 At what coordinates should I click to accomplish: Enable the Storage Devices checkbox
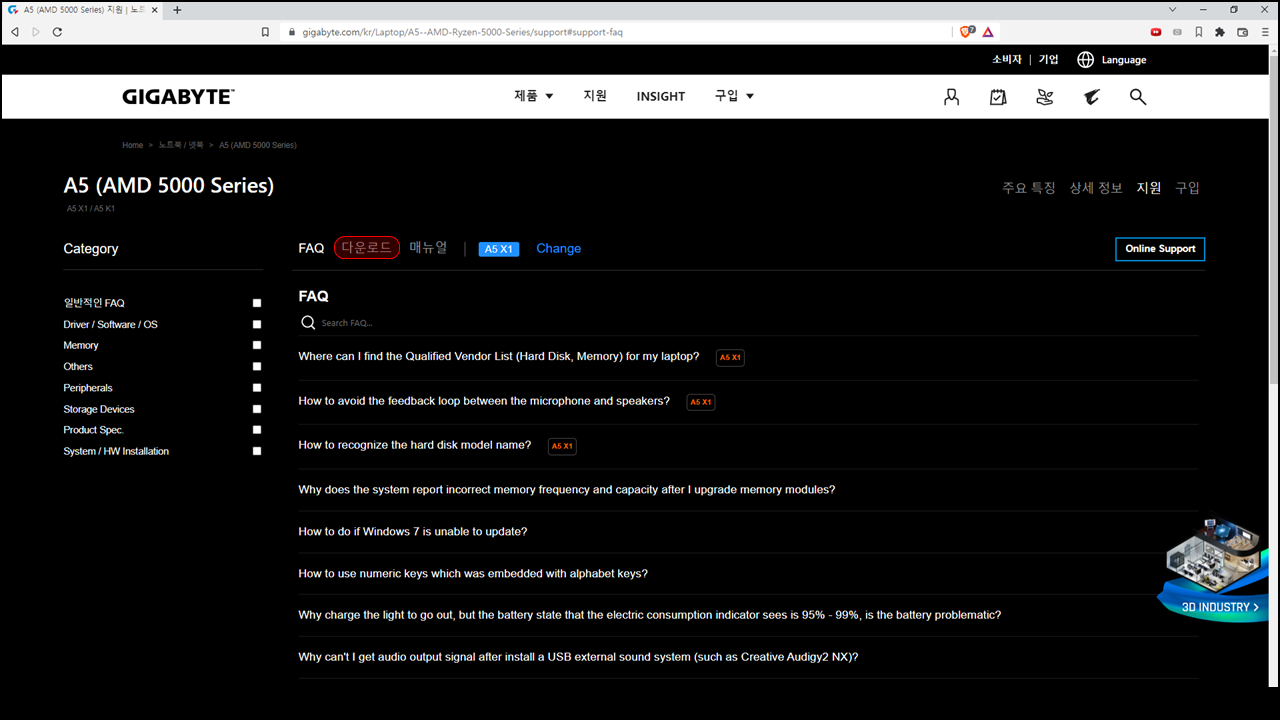257,409
